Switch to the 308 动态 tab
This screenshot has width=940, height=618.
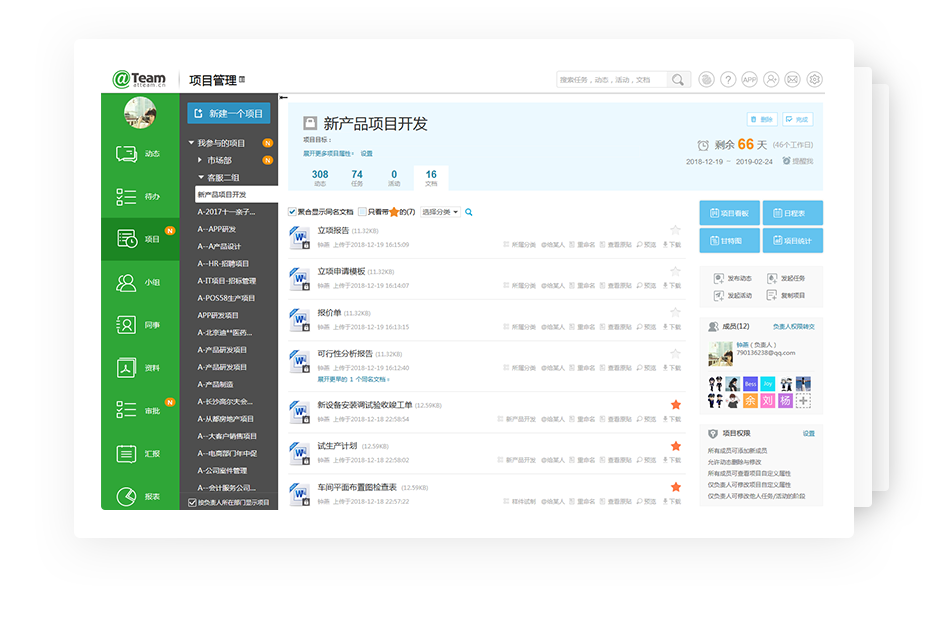coord(320,178)
